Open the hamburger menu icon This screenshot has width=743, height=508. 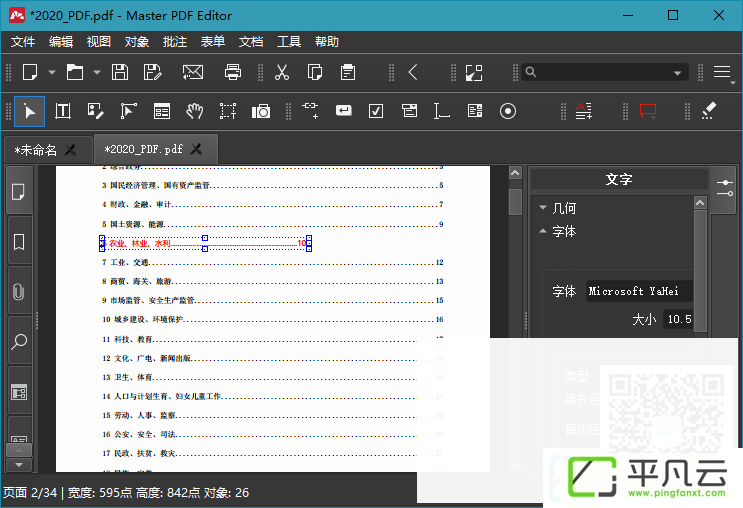(722, 72)
